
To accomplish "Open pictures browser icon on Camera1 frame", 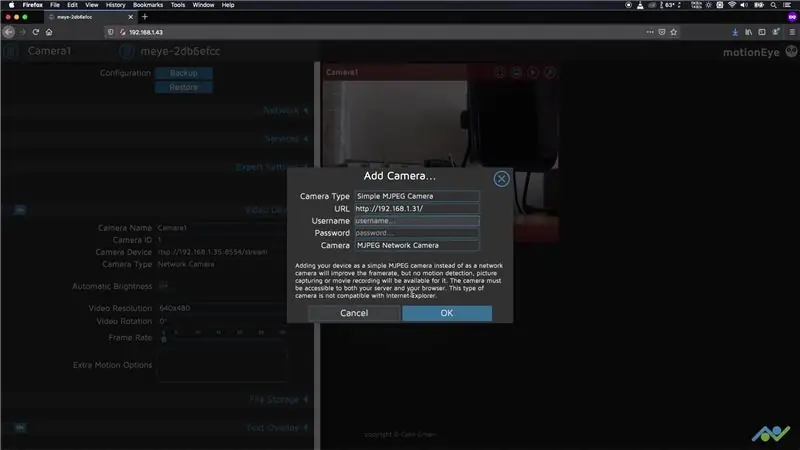I will pyautogui.click(x=516, y=72).
